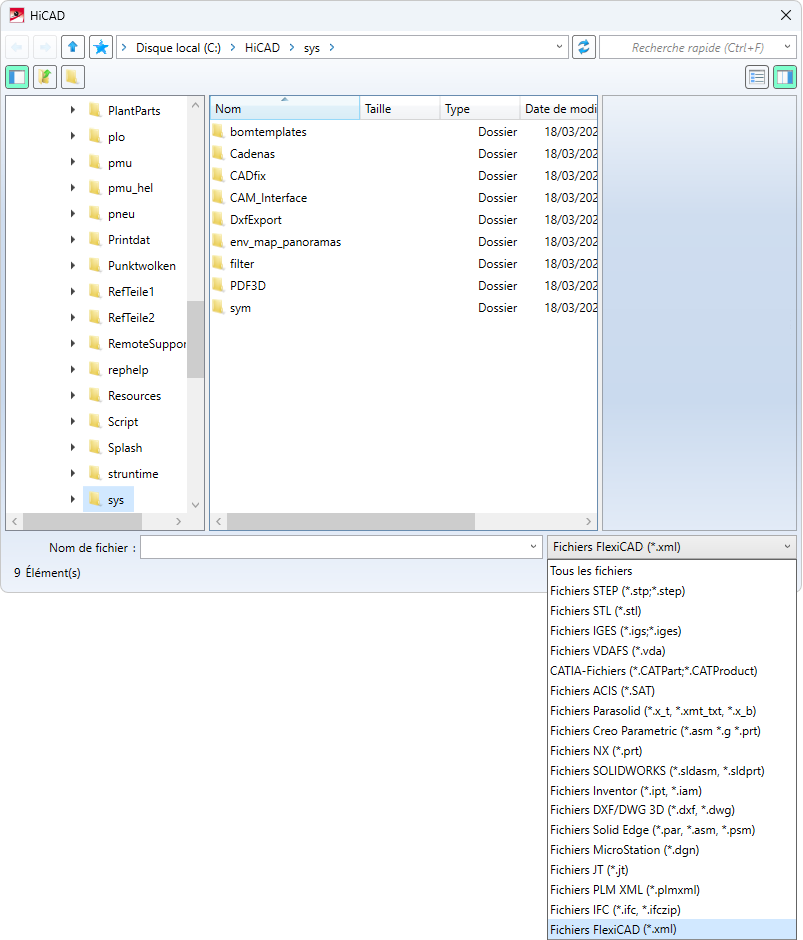Choose Fichiers Inventor filter option

[x=672, y=791]
